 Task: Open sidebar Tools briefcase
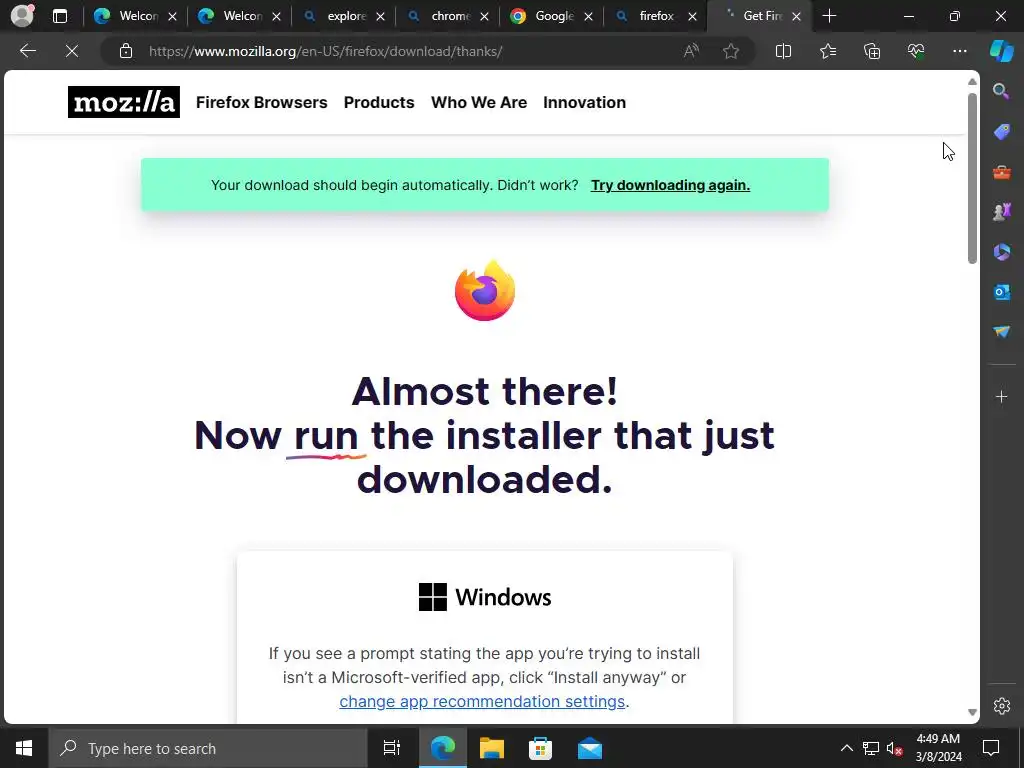tap(1001, 172)
